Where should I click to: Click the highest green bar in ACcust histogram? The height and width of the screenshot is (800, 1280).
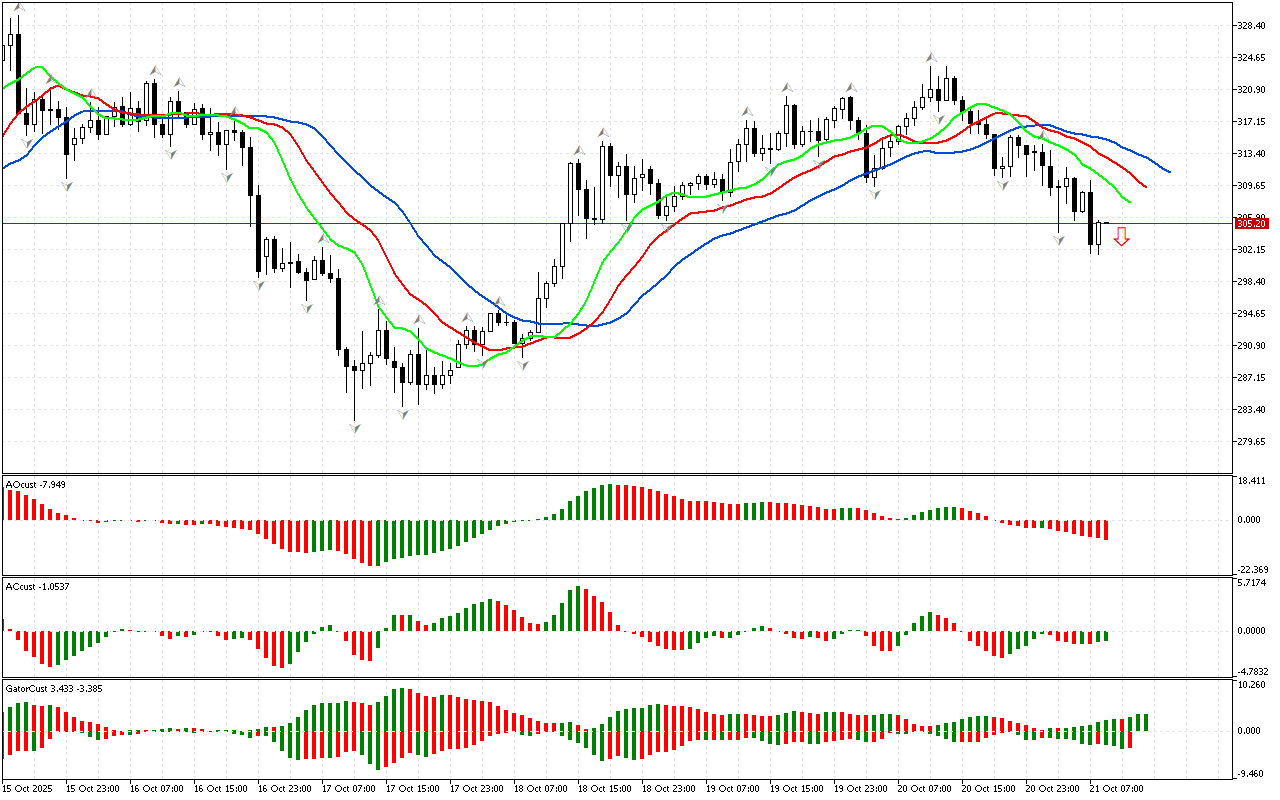(578, 608)
